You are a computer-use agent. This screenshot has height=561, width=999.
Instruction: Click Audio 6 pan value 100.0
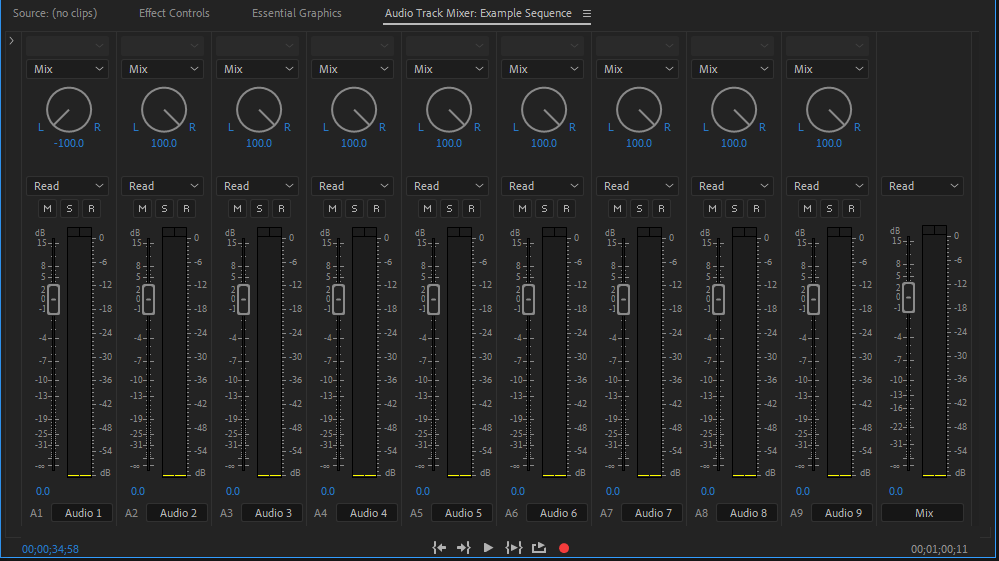[x=544, y=143]
